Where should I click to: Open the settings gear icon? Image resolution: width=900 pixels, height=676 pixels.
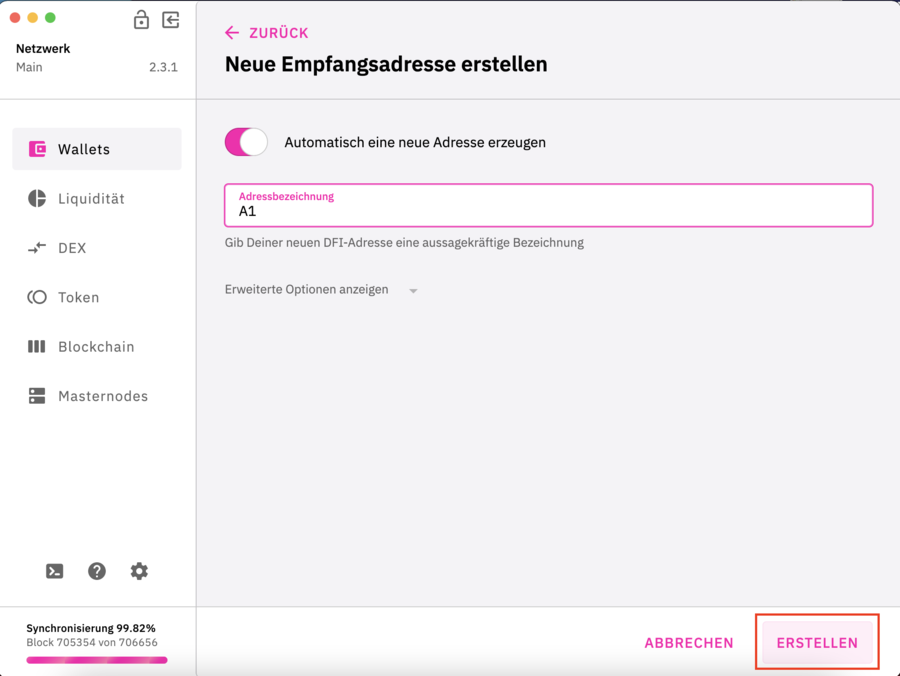coord(139,571)
